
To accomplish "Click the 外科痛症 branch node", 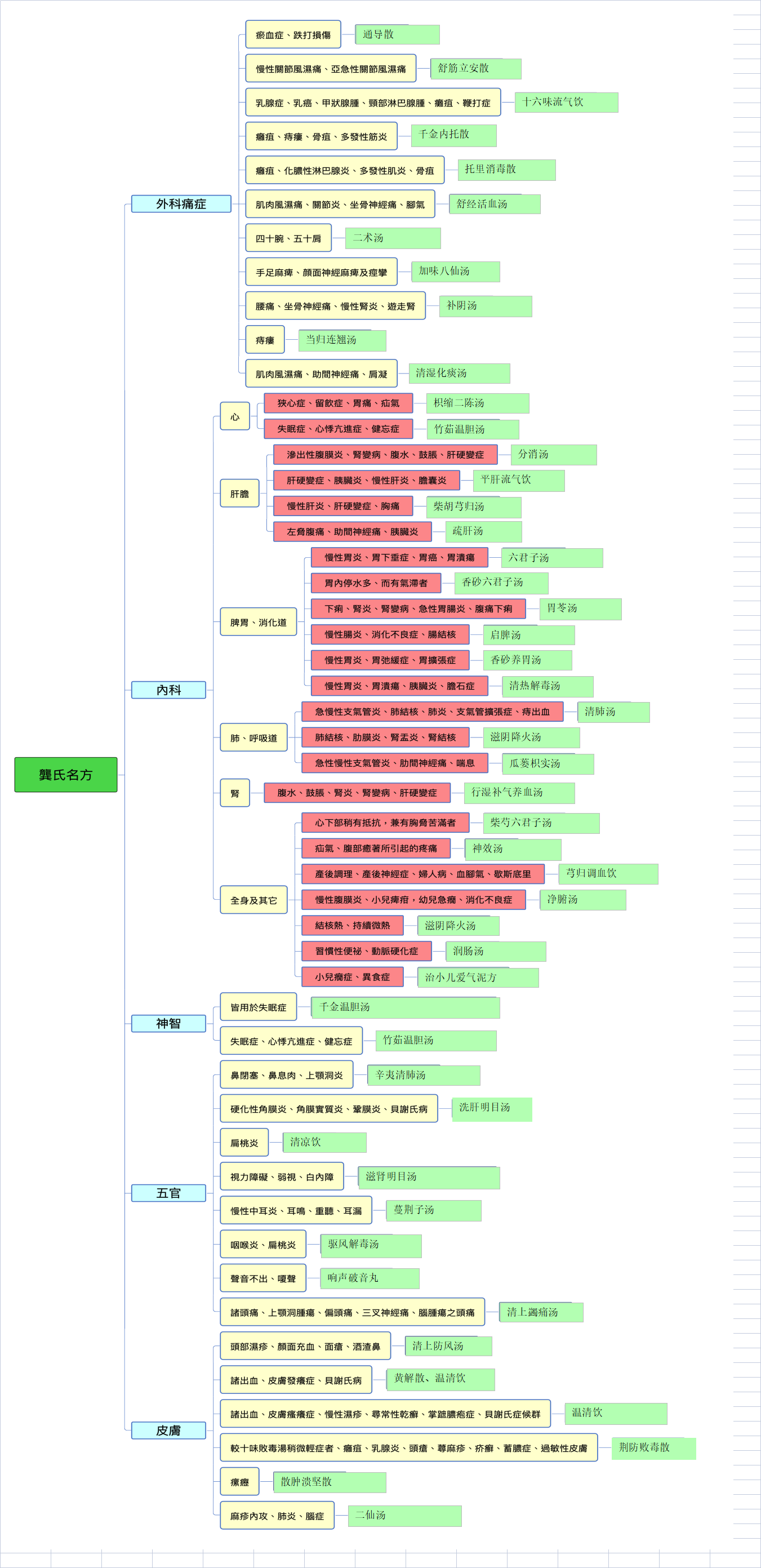I will tap(181, 204).
